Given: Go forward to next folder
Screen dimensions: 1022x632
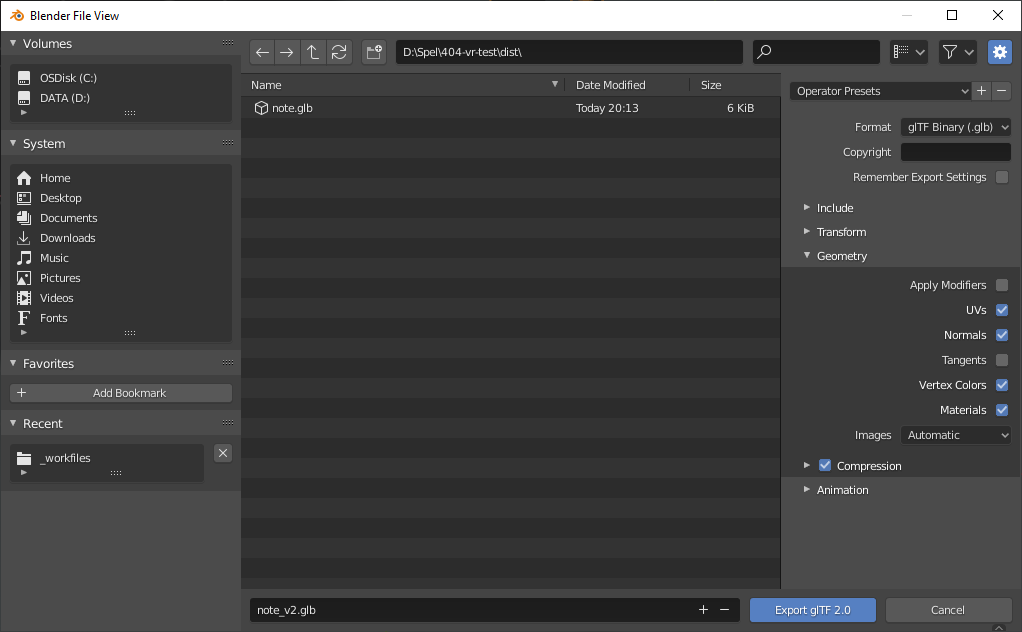Looking at the screenshot, I should [x=287, y=52].
